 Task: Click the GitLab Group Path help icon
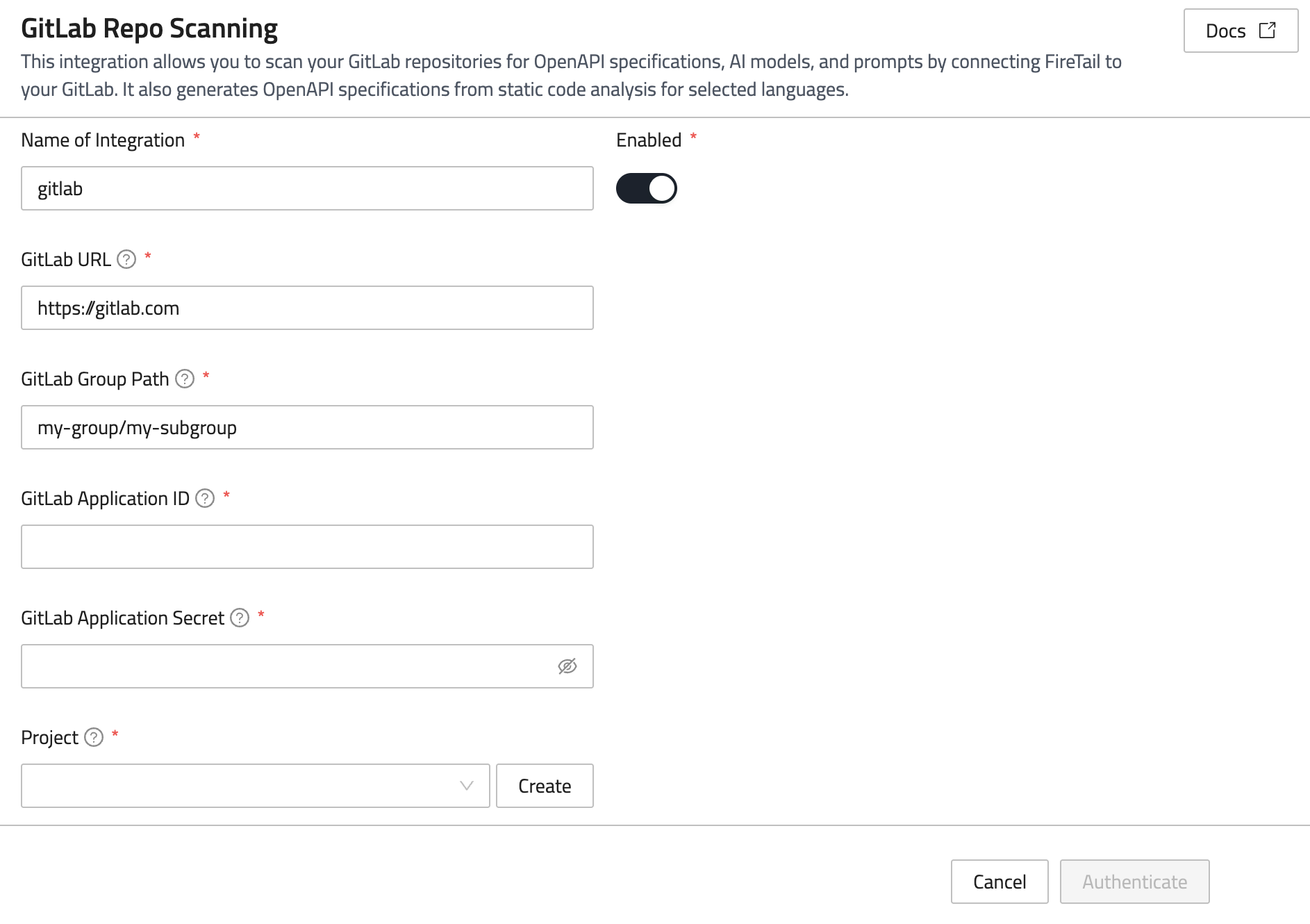pyautogui.click(x=185, y=379)
